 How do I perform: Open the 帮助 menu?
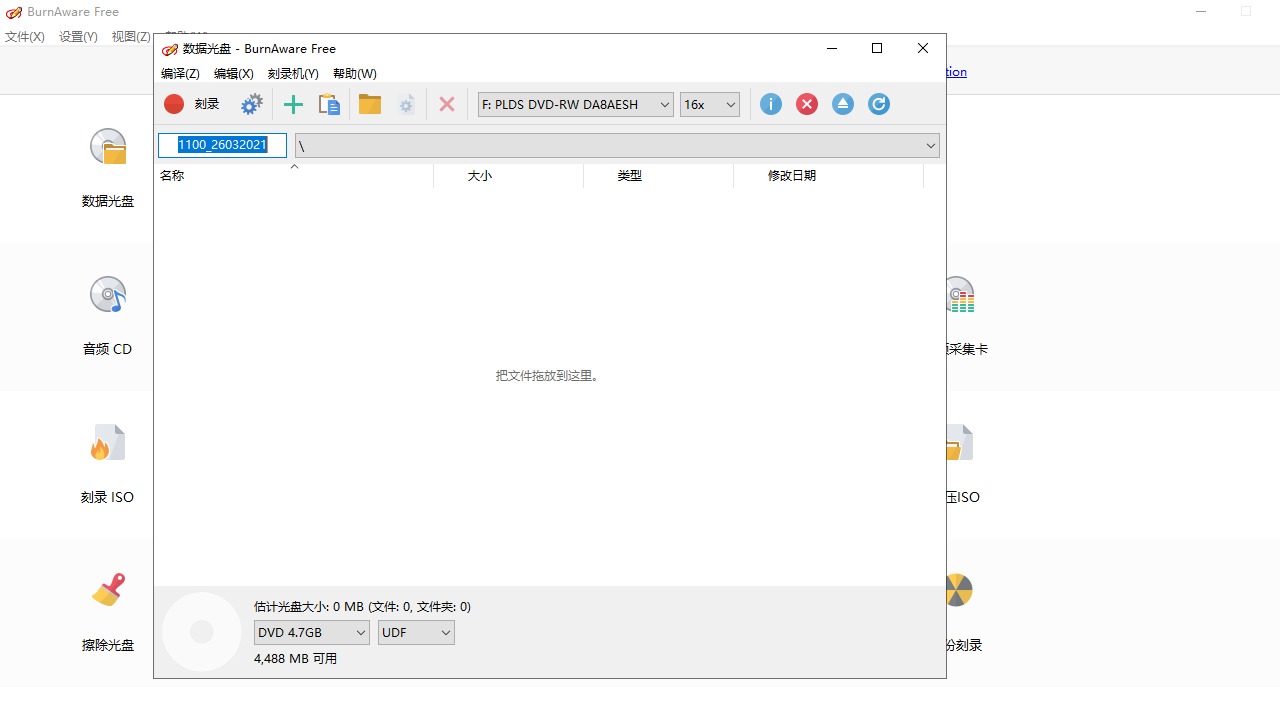coord(355,73)
